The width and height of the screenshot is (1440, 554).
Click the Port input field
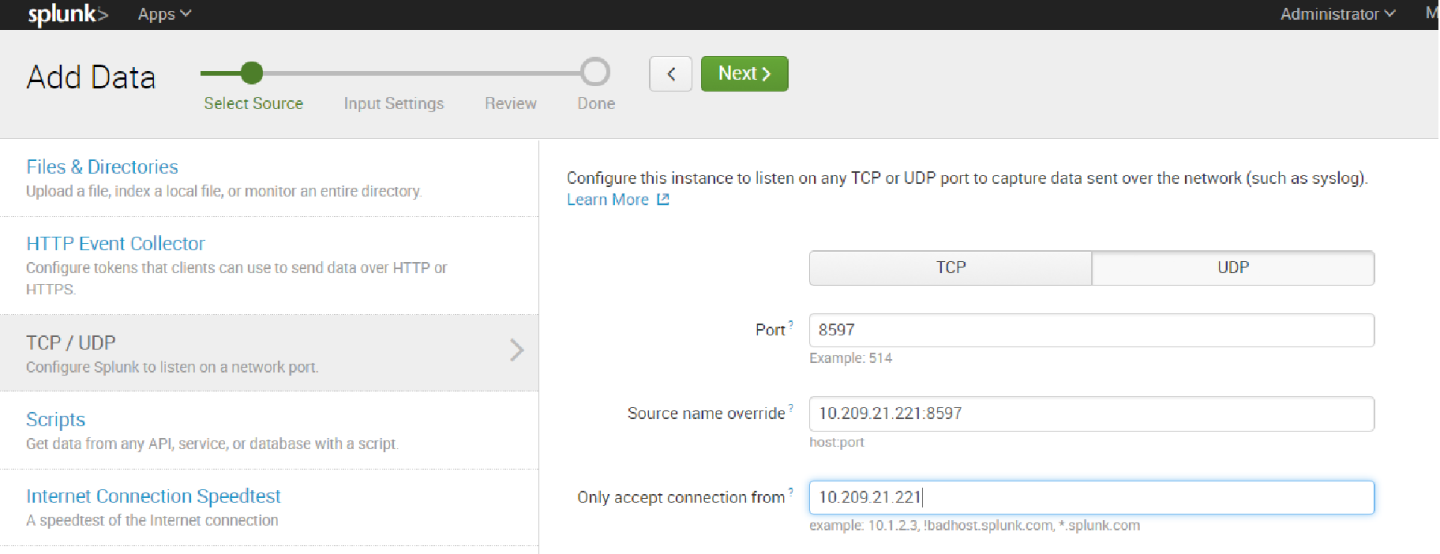coord(1091,331)
